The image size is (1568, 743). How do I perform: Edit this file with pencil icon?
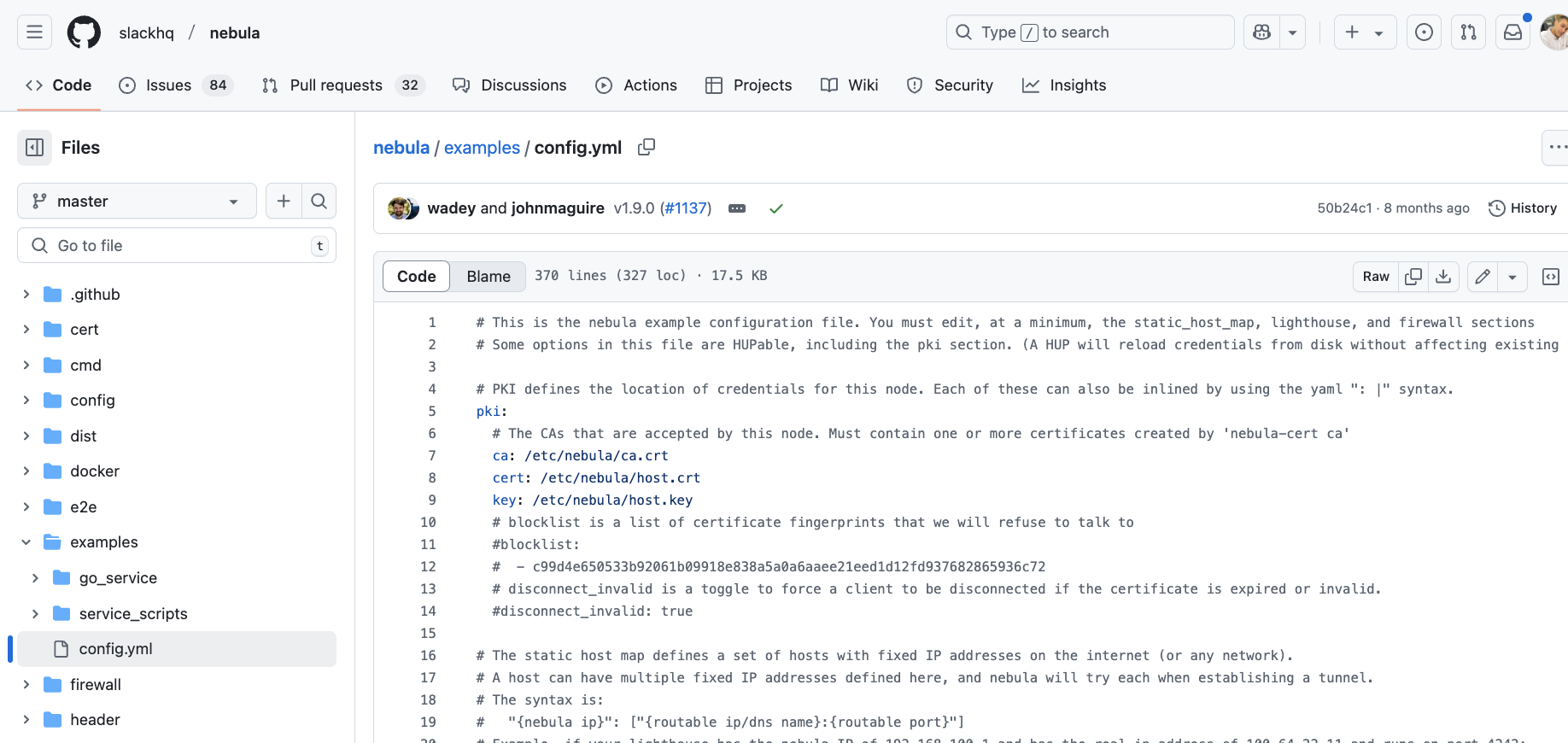1483,277
